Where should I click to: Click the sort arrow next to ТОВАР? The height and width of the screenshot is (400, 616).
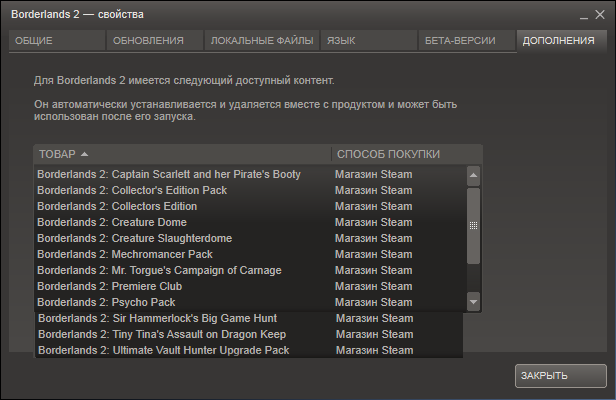pos(84,154)
